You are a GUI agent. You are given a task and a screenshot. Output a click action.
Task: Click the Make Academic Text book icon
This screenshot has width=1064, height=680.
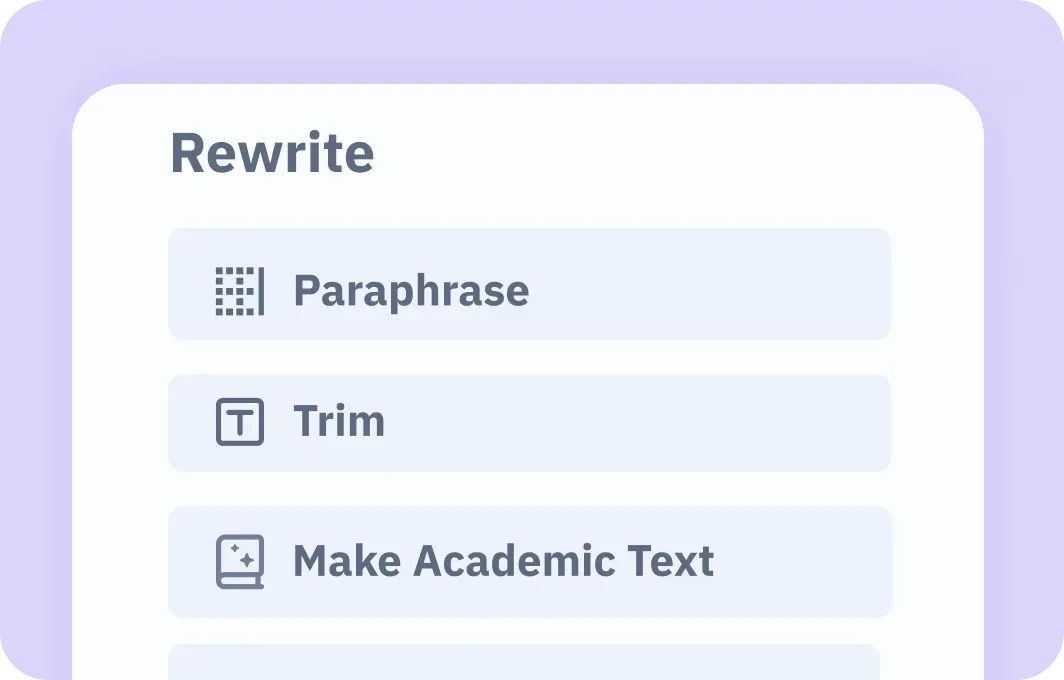point(240,562)
